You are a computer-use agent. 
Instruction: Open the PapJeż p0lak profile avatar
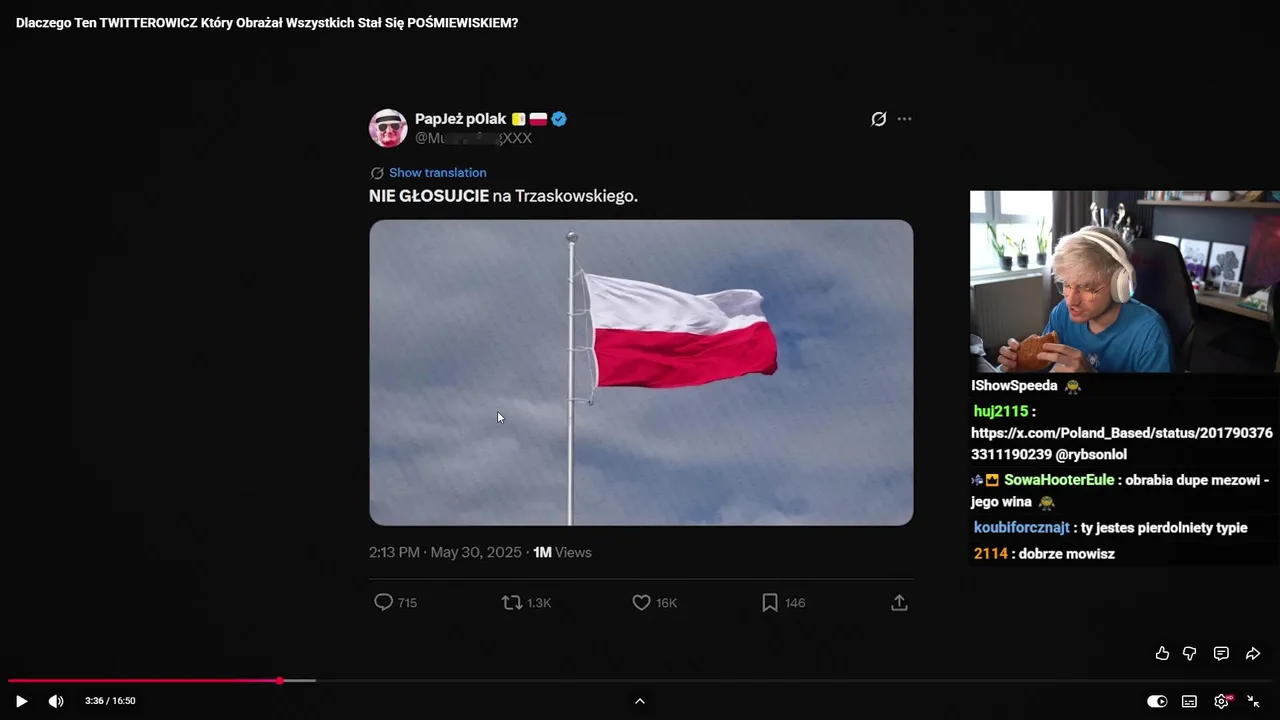click(x=388, y=128)
